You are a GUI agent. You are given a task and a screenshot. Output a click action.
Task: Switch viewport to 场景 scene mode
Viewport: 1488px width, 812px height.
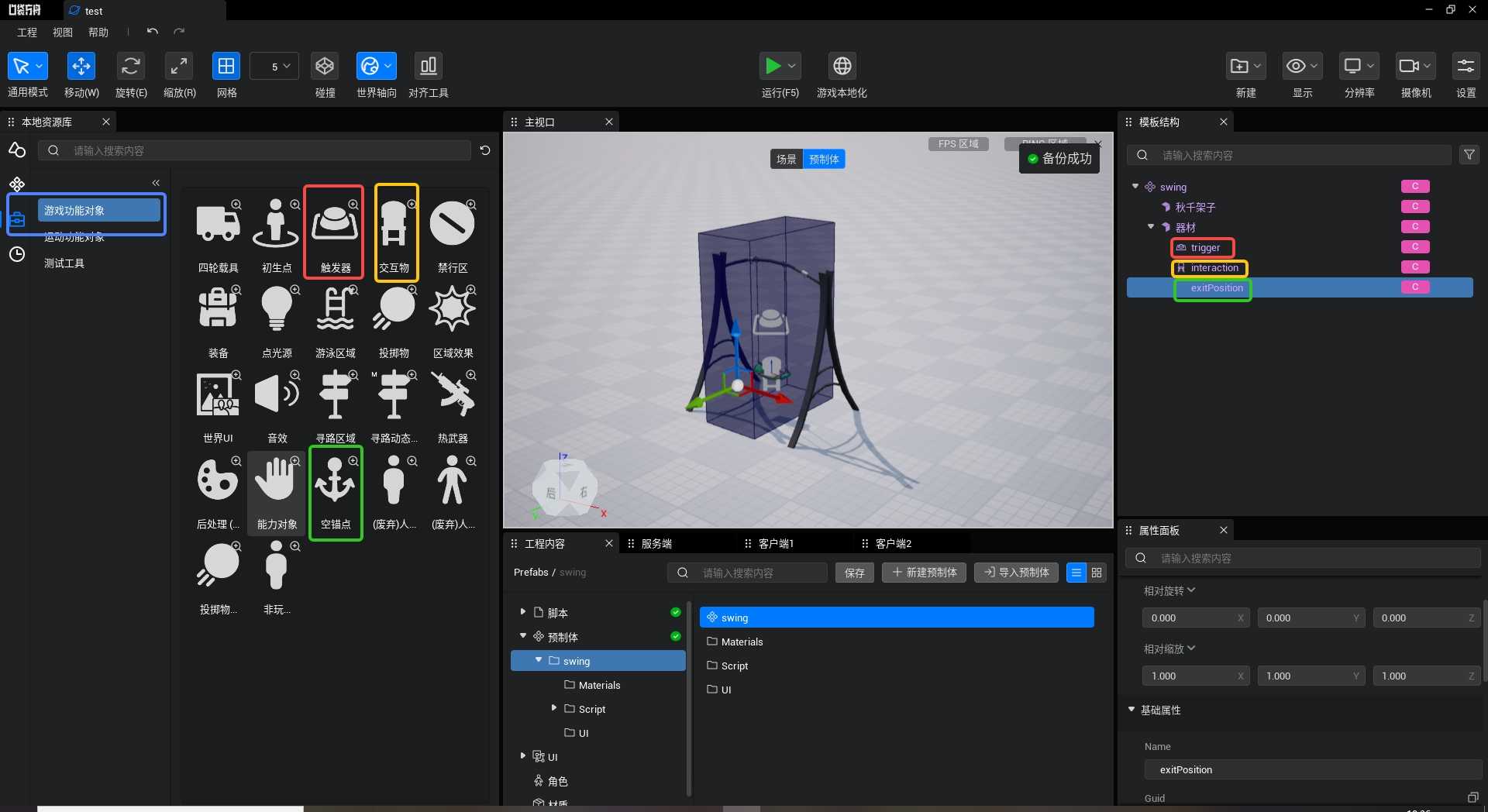(x=787, y=159)
